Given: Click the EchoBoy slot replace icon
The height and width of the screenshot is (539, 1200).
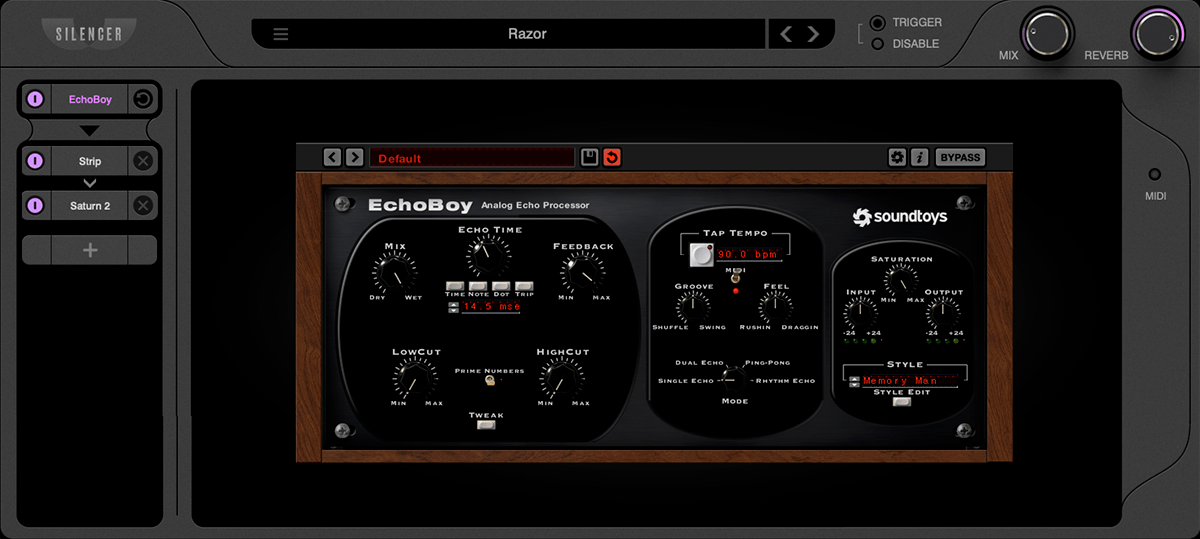Looking at the screenshot, I should [143, 99].
